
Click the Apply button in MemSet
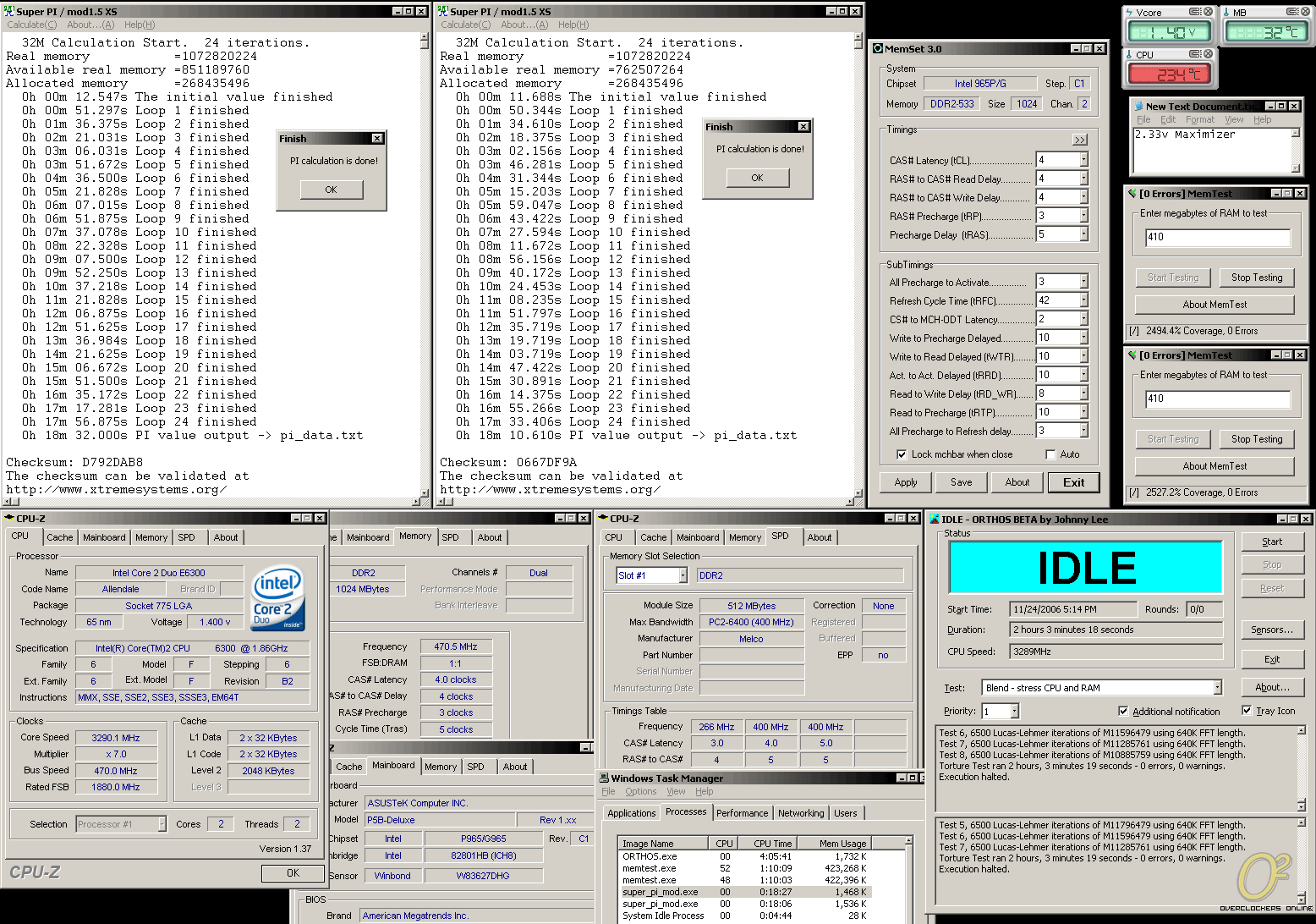coord(906,482)
